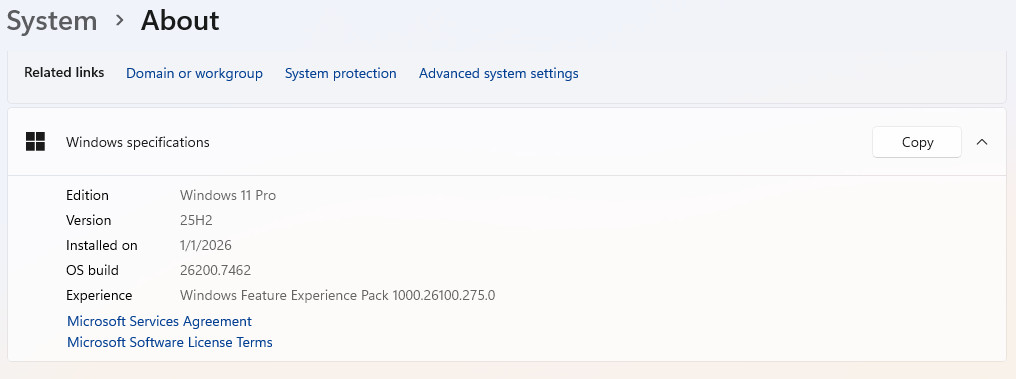The width and height of the screenshot is (1016, 379).
Task: Click the 25H2 version value
Action: [196, 220]
